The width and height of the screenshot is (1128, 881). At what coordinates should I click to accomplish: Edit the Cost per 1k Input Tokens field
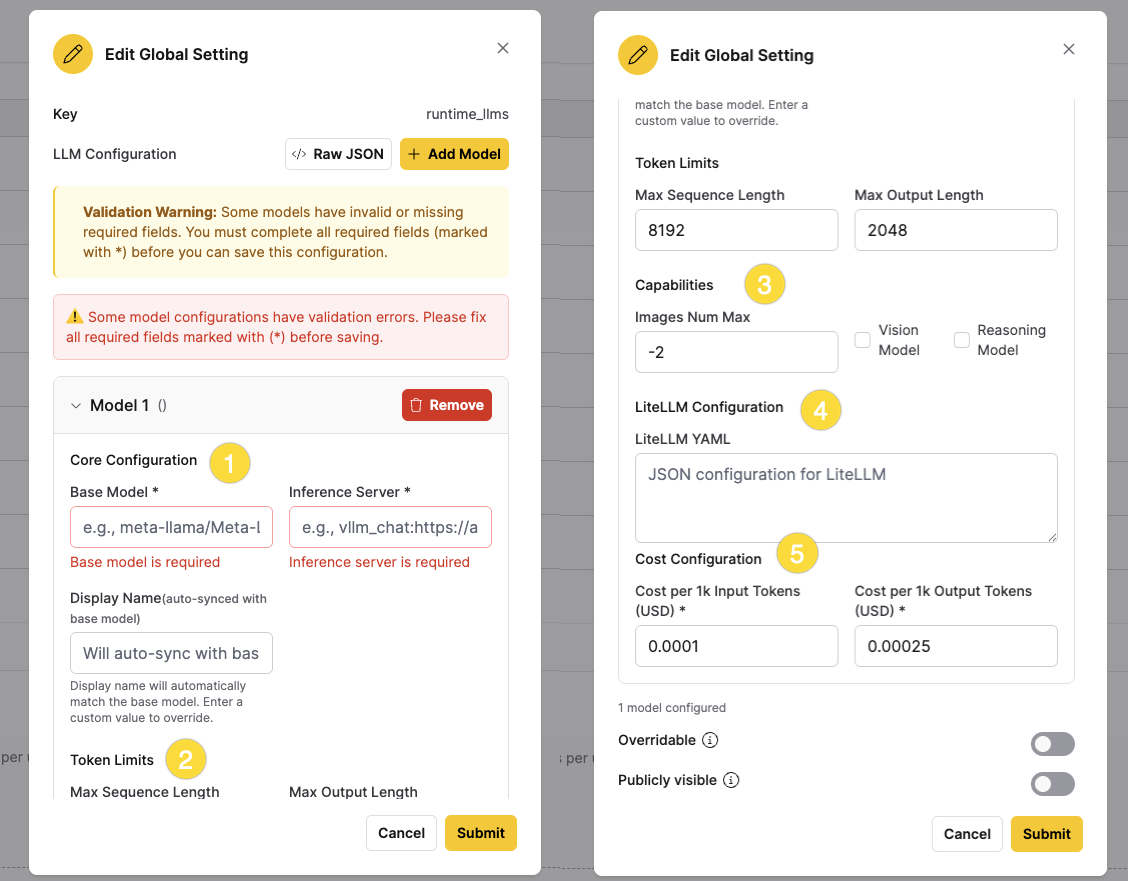coord(736,646)
